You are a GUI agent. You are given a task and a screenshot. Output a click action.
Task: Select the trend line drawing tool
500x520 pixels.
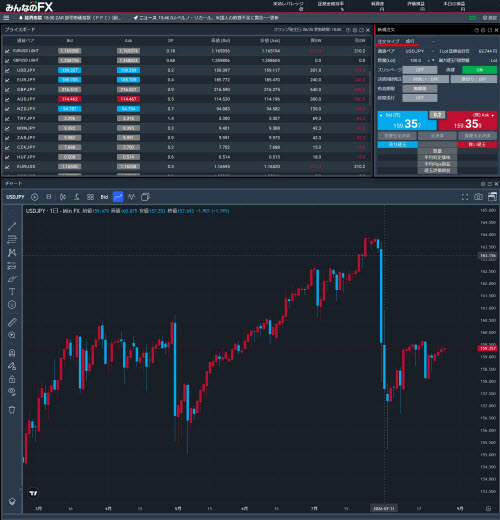[x=12, y=226]
